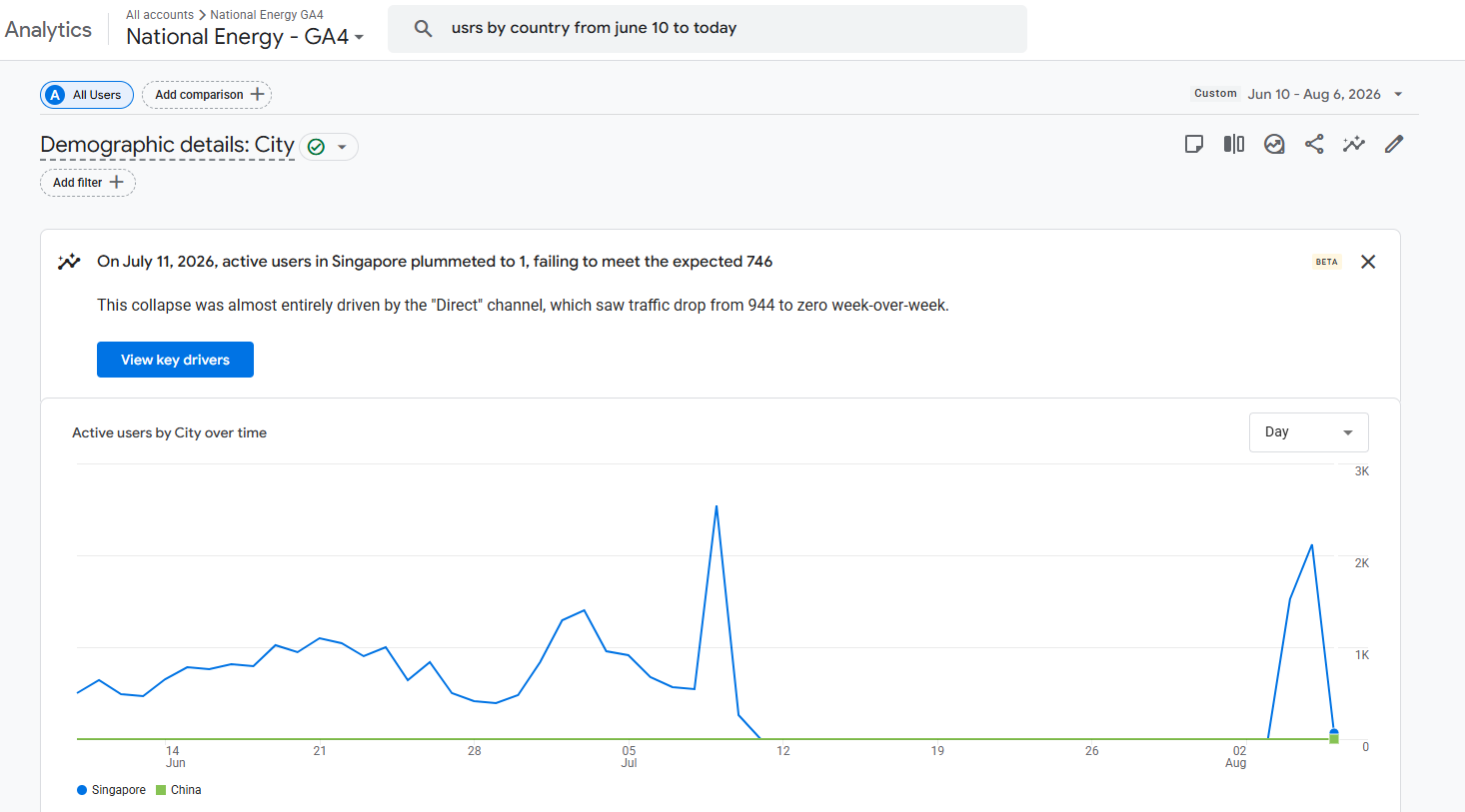This screenshot has height=812, width=1465.
Task: Open the dropdown arrow beside report title
Action: [342, 147]
